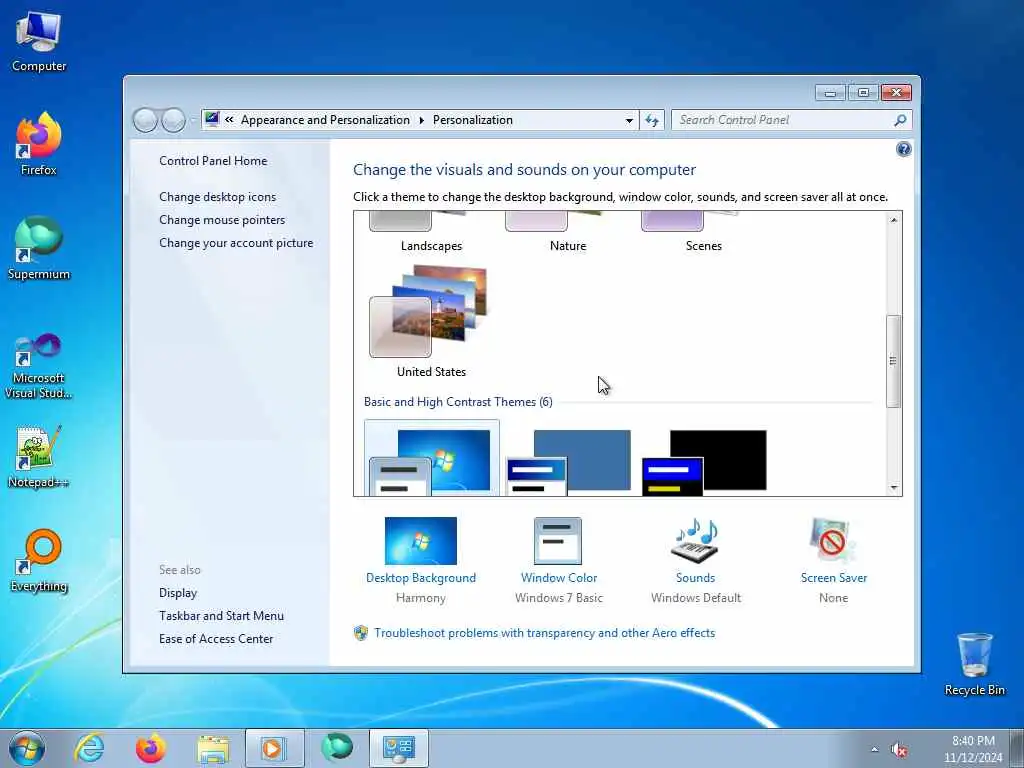The image size is (1024, 768).
Task: Open the Start menu orb
Action: (27, 748)
